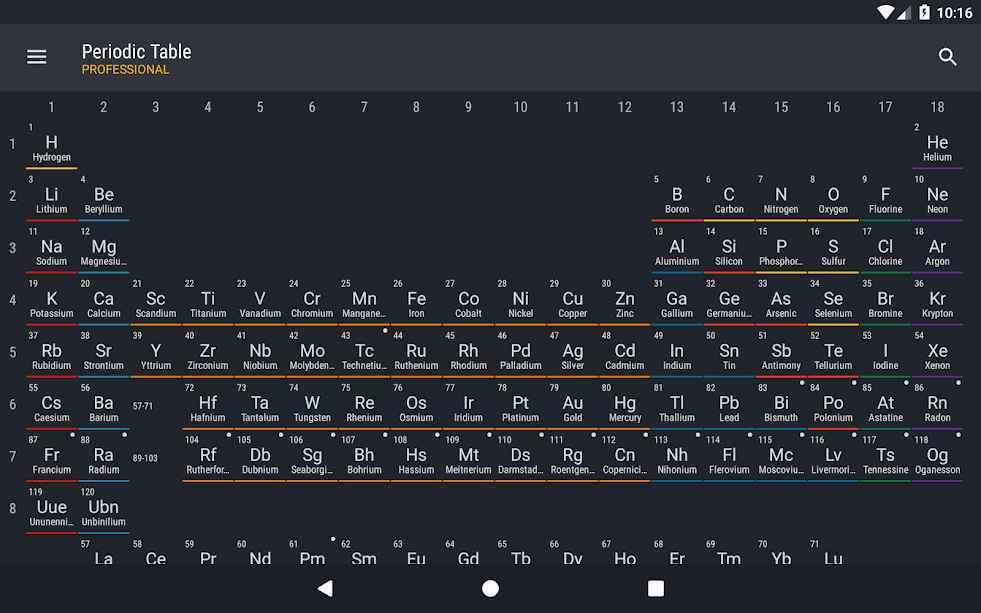Open the recent apps square button
This screenshot has height=613, width=981.
pos(655,588)
